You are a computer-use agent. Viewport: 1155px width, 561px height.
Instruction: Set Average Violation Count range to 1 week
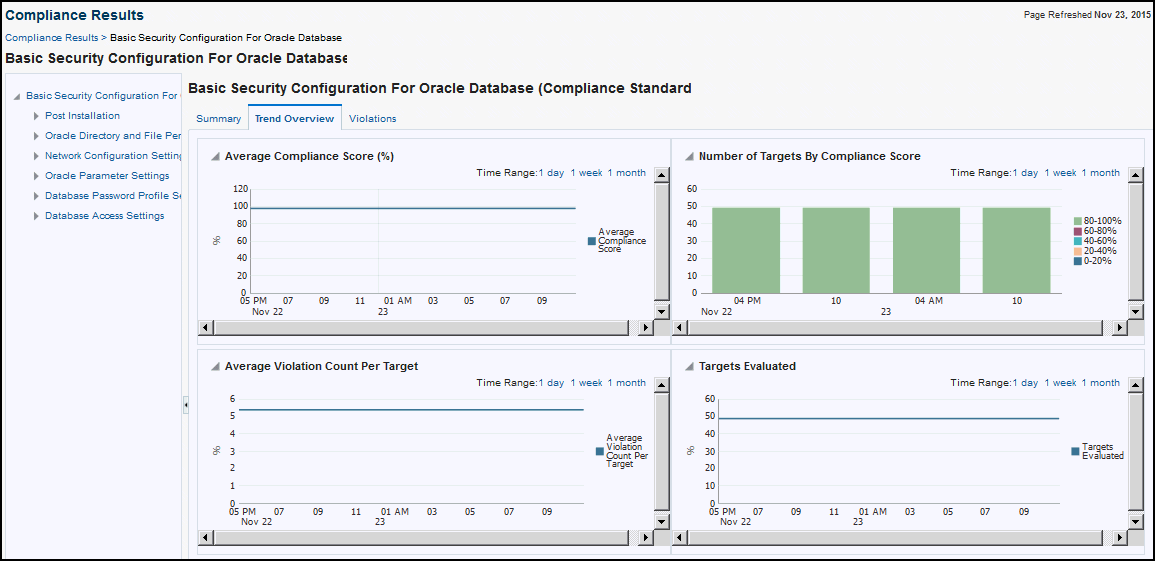click(x=586, y=383)
